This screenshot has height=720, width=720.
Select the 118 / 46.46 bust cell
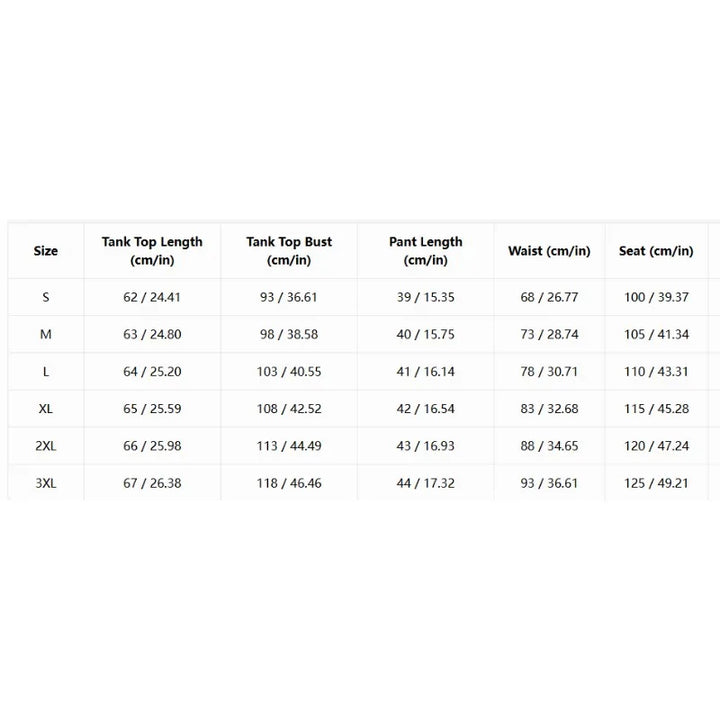(x=289, y=483)
